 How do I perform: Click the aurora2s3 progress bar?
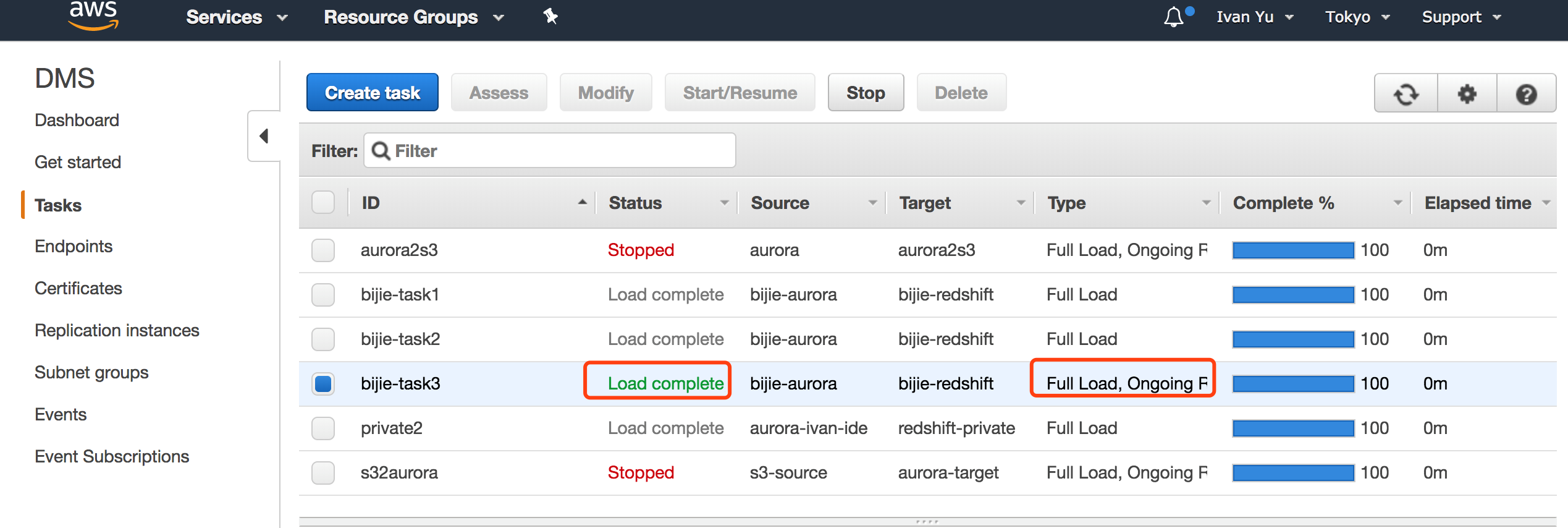[1293, 250]
